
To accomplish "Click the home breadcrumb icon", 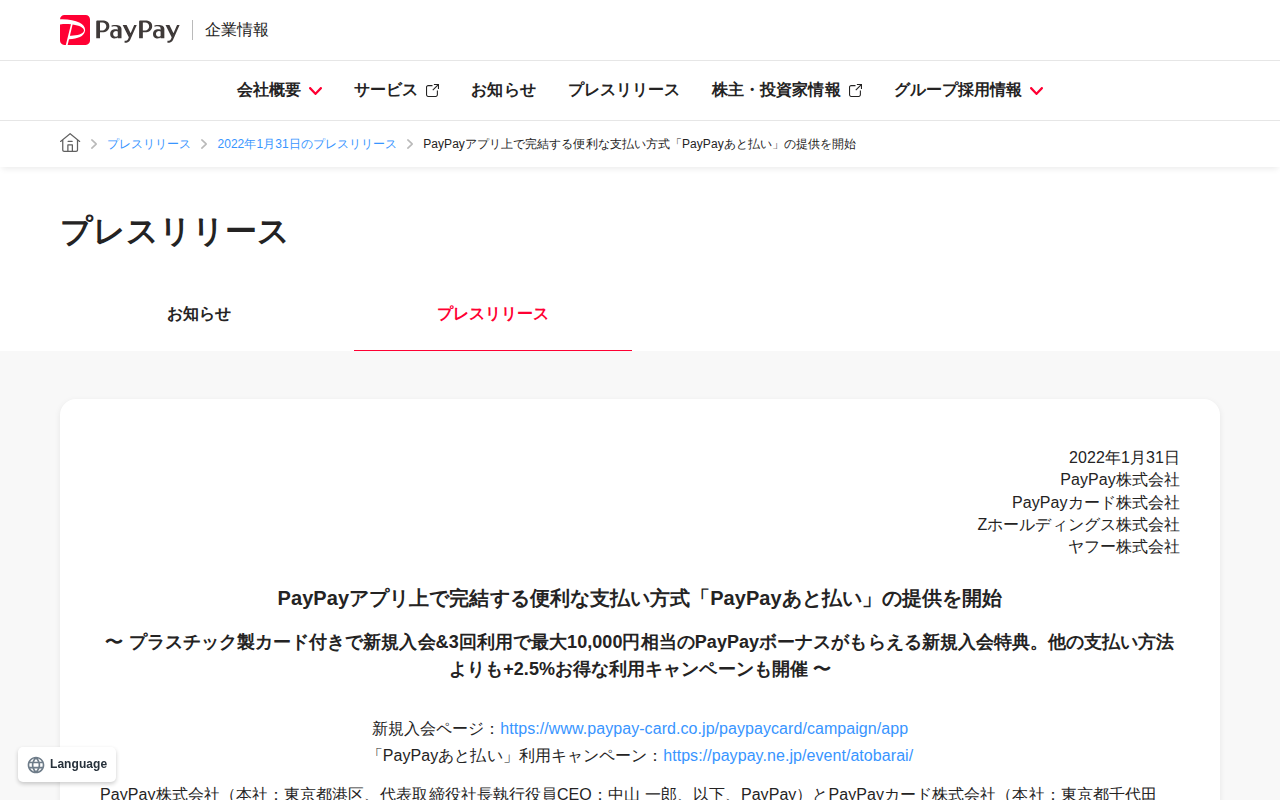I will tap(70, 143).
